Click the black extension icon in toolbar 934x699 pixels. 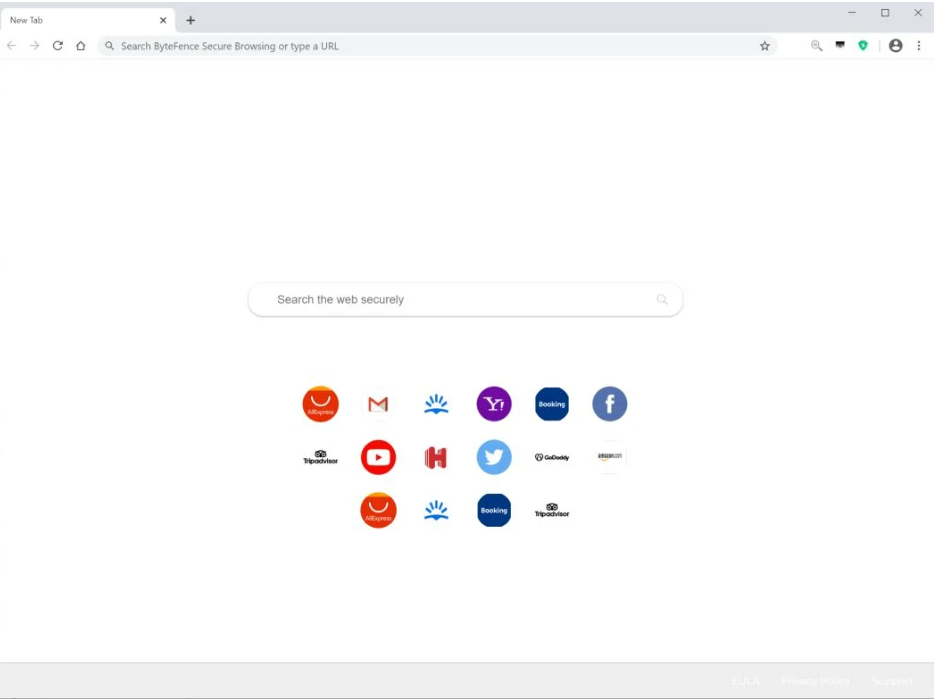[x=840, y=45]
